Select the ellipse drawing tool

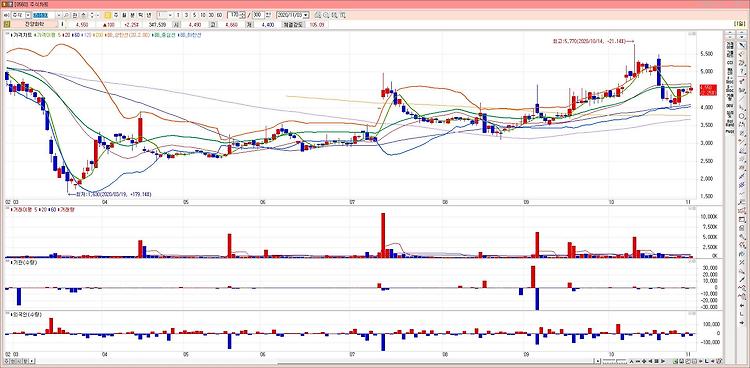click(742, 116)
